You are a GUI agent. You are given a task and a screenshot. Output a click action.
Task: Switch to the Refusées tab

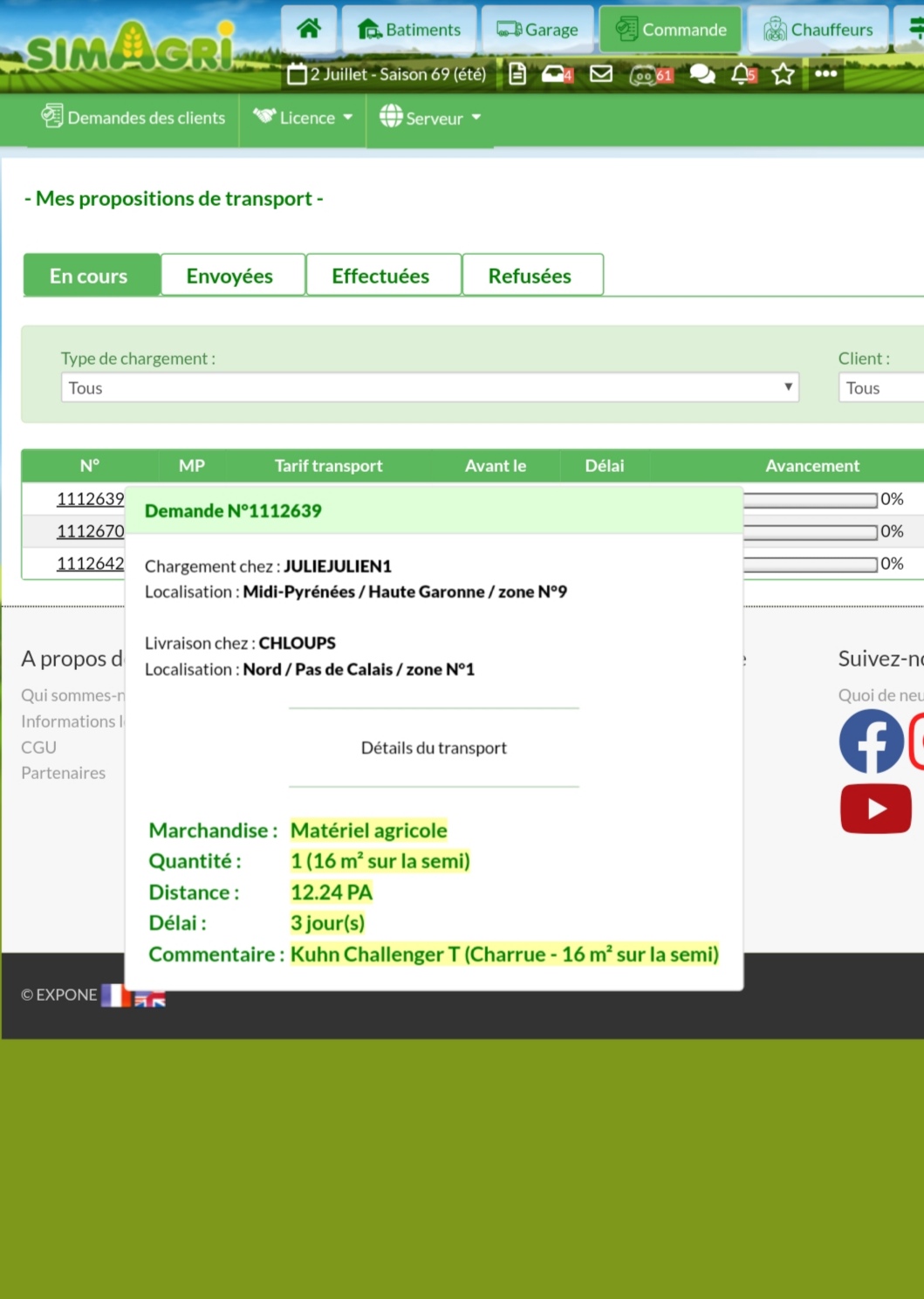point(530,276)
